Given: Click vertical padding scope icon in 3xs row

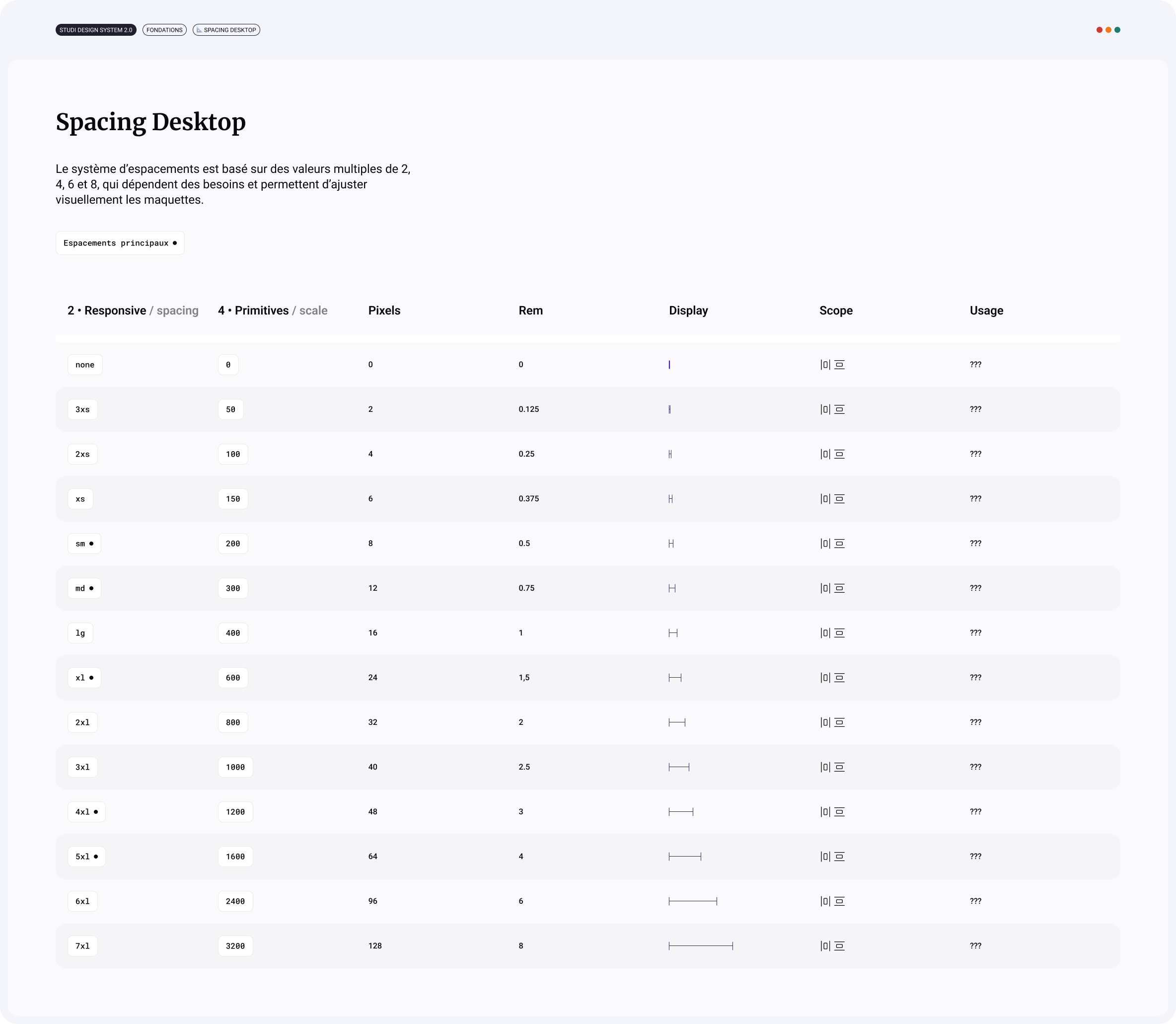Looking at the screenshot, I should tap(839, 409).
